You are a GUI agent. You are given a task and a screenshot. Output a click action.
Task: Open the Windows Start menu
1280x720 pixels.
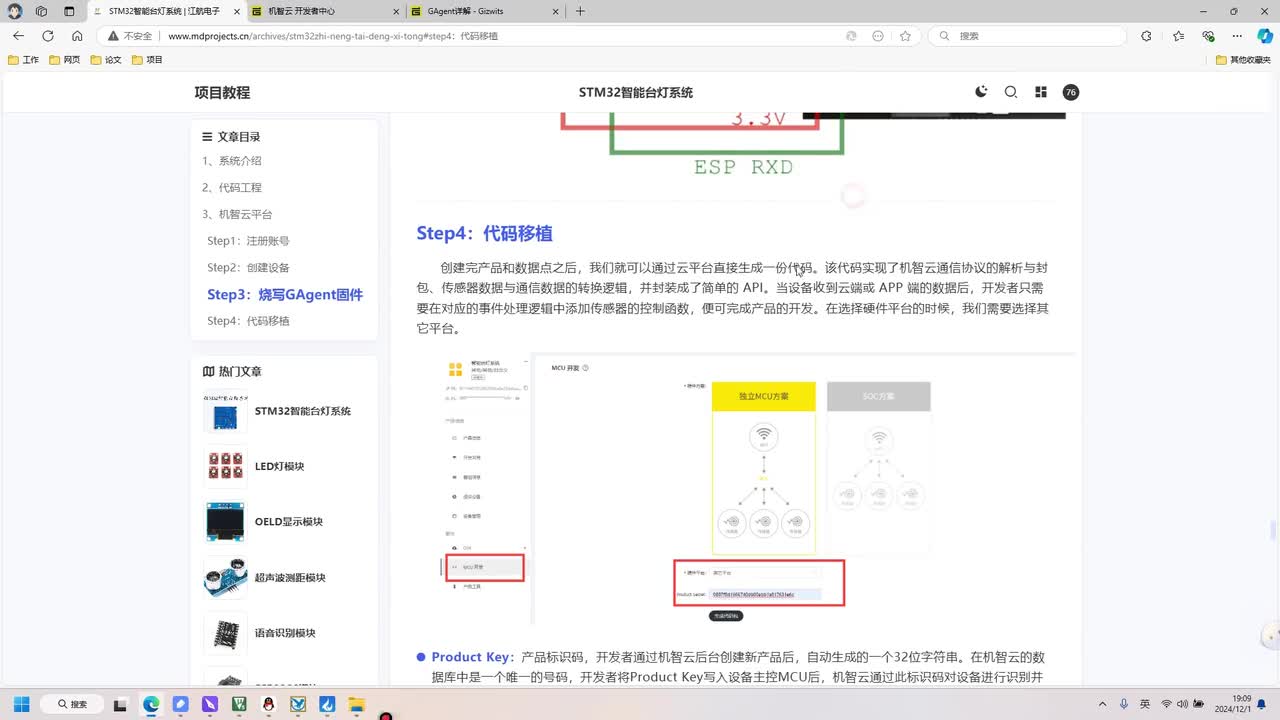(21, 704)
